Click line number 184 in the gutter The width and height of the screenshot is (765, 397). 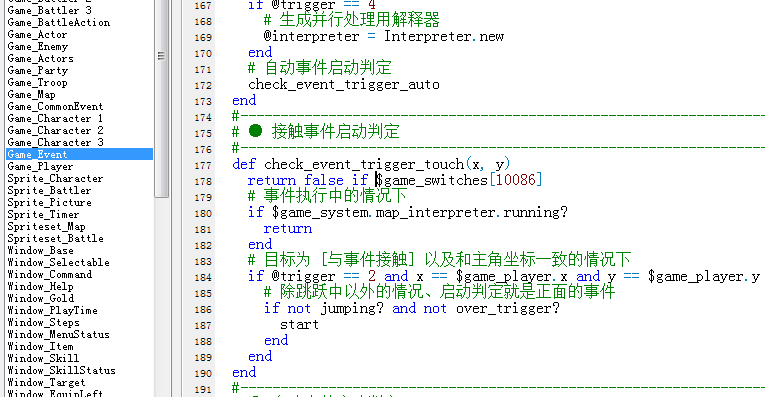click(x=203, y=278)
